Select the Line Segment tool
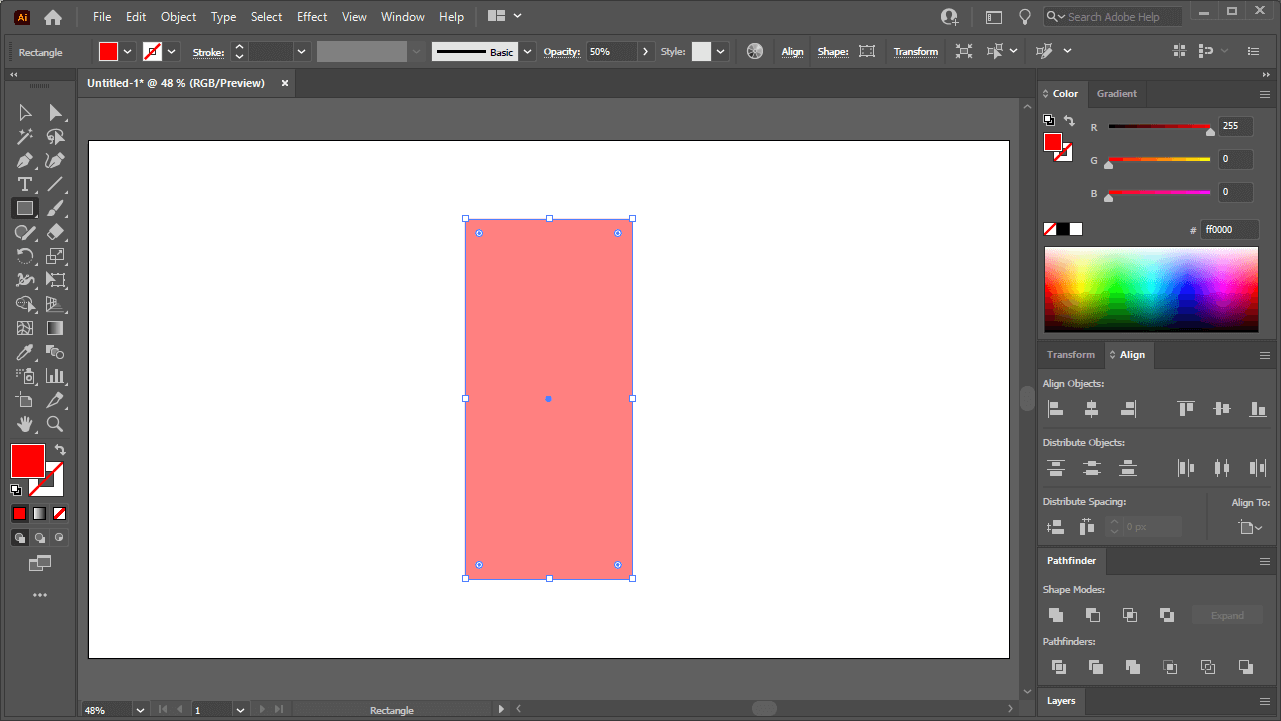1281x721 pixels. pos(56,185)
